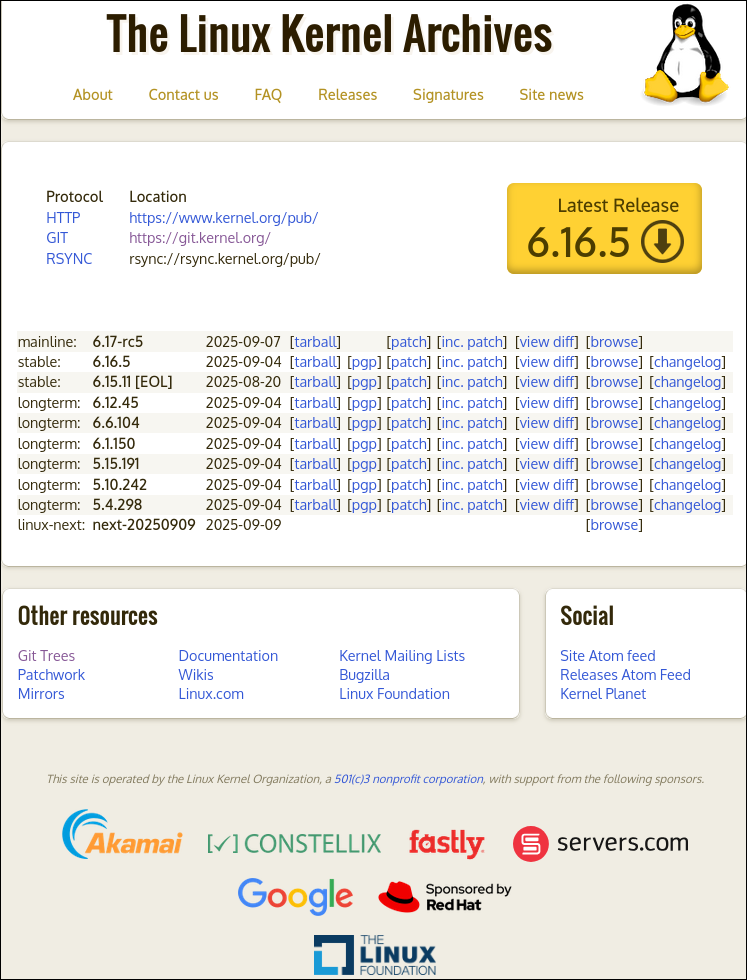Open the Git Trees resource link
Viewport: 747px width, 980px height.
coord(46,656)
